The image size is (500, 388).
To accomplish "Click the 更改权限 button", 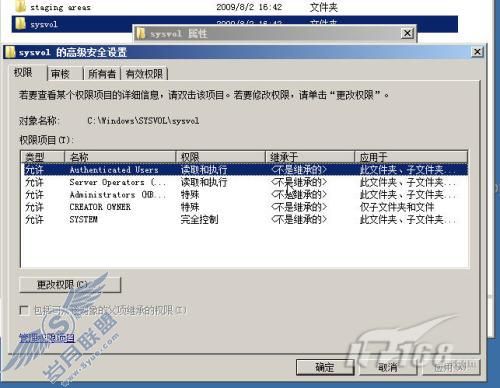I will pyautogui.click(x=70, y=285).
